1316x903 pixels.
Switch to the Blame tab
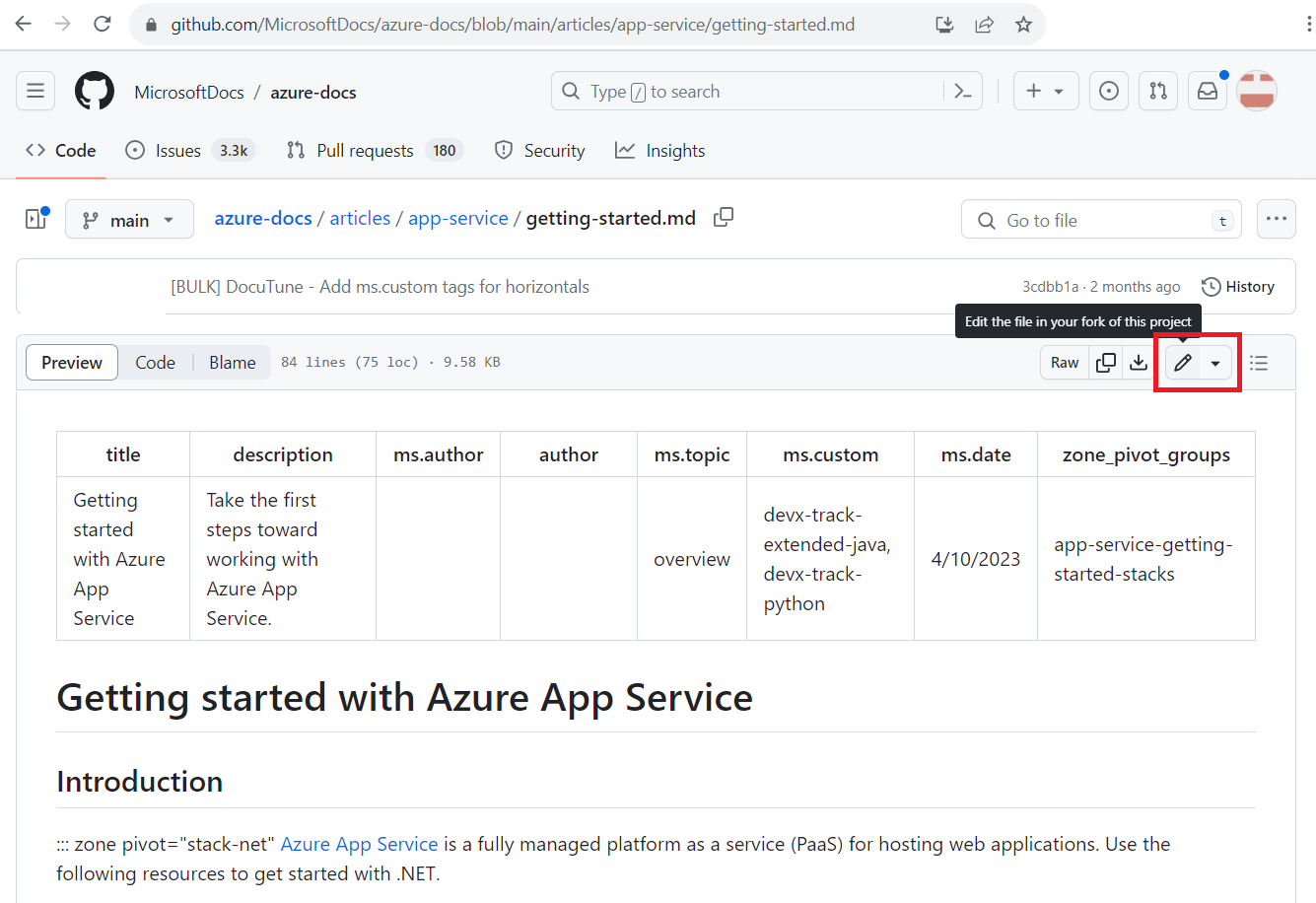(x=232, y=362)
